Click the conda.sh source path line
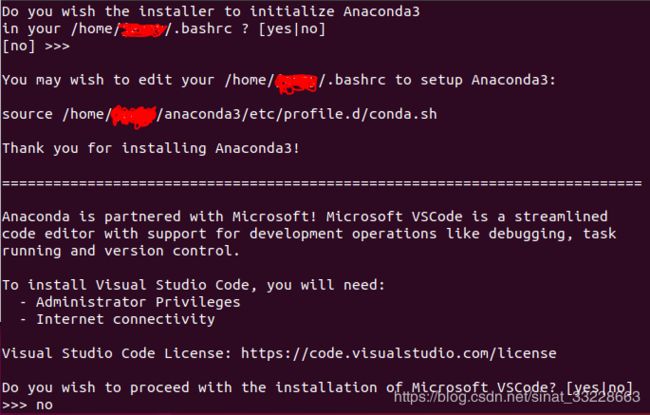This screenshot has width=650, height=415. click(x=219, y=114)
